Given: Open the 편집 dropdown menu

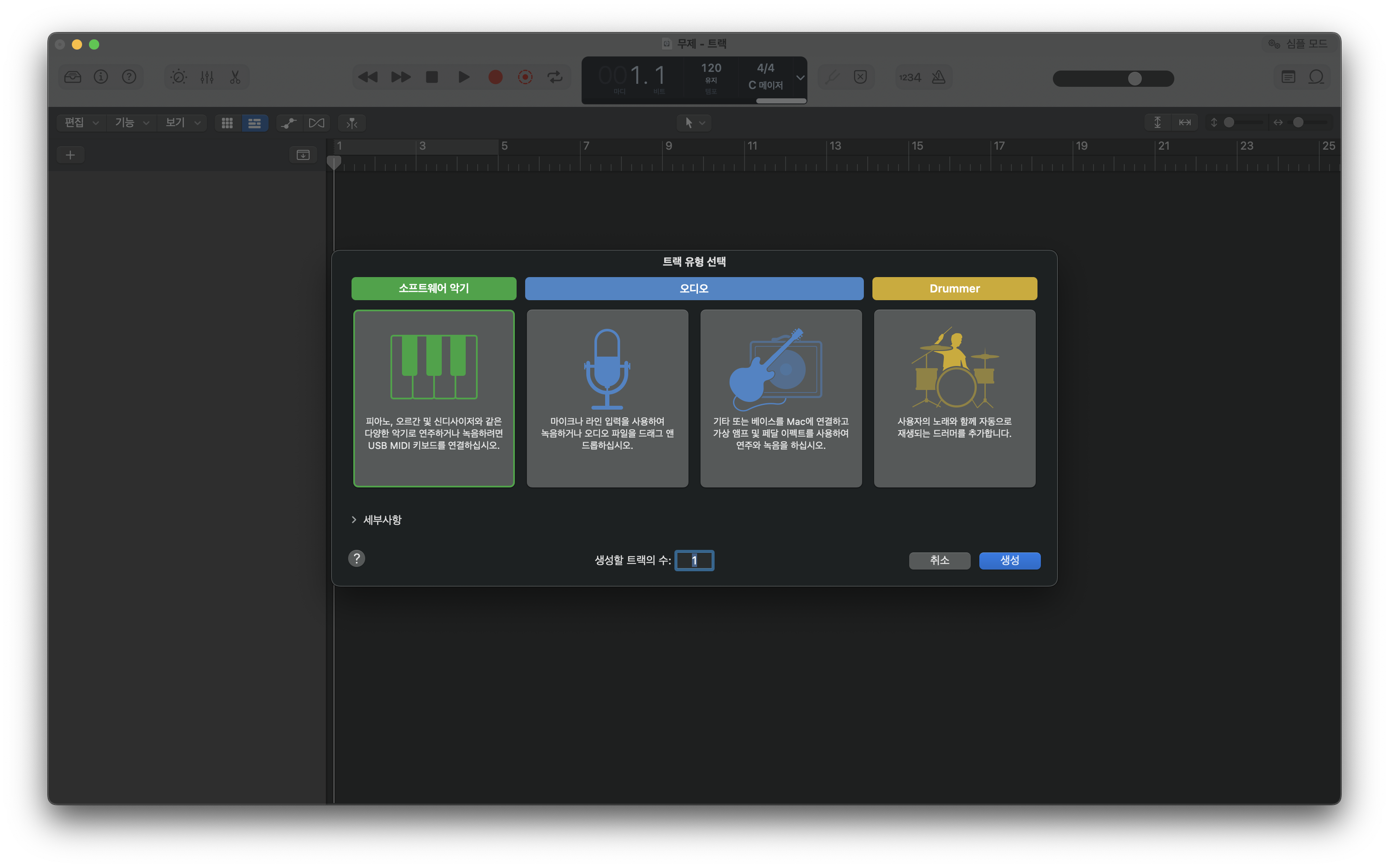Looking at the screenshot, I should tap(82, 122).
